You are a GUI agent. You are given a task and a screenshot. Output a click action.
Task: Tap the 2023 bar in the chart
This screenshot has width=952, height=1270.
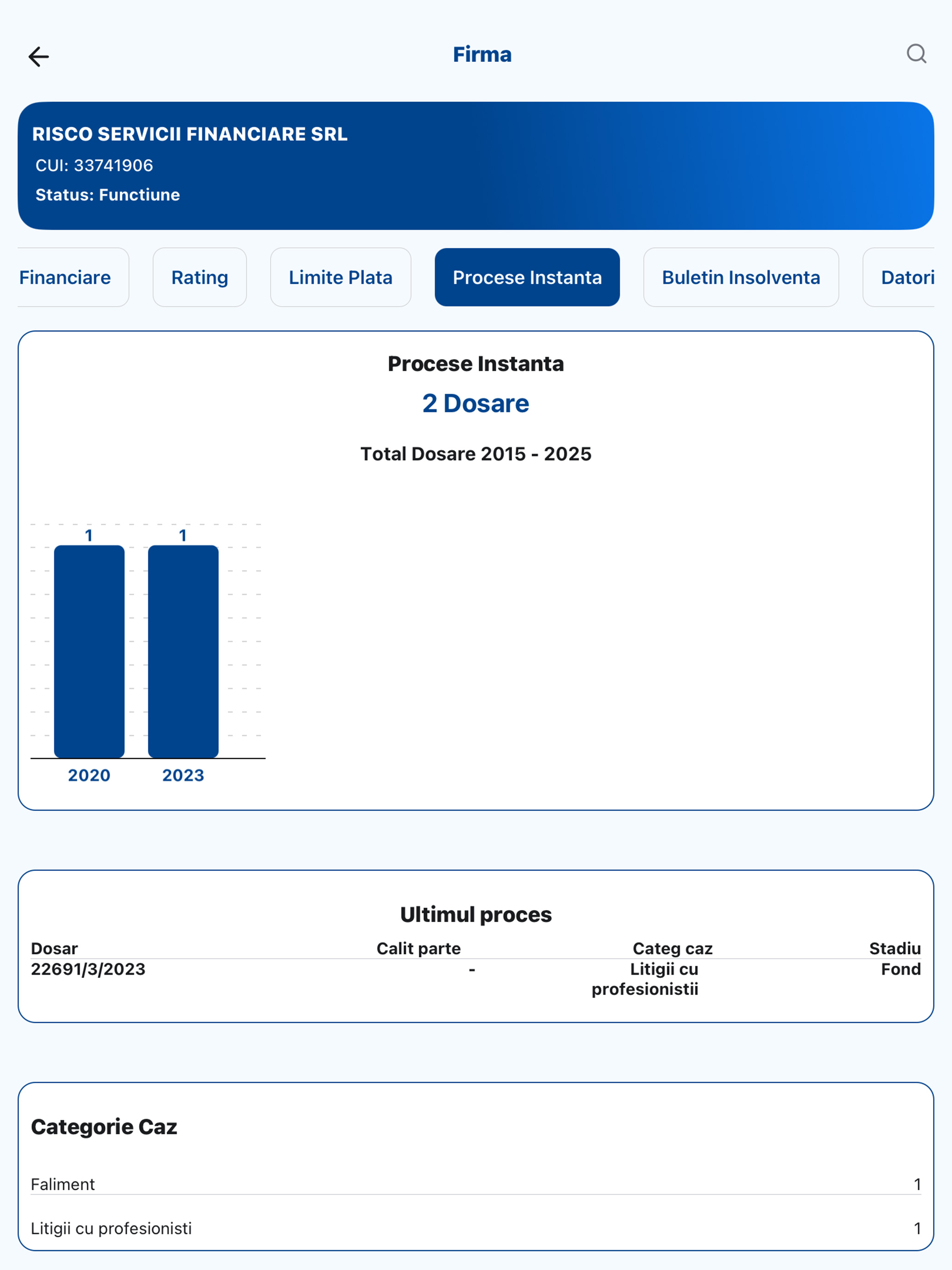tap(183, 651)
